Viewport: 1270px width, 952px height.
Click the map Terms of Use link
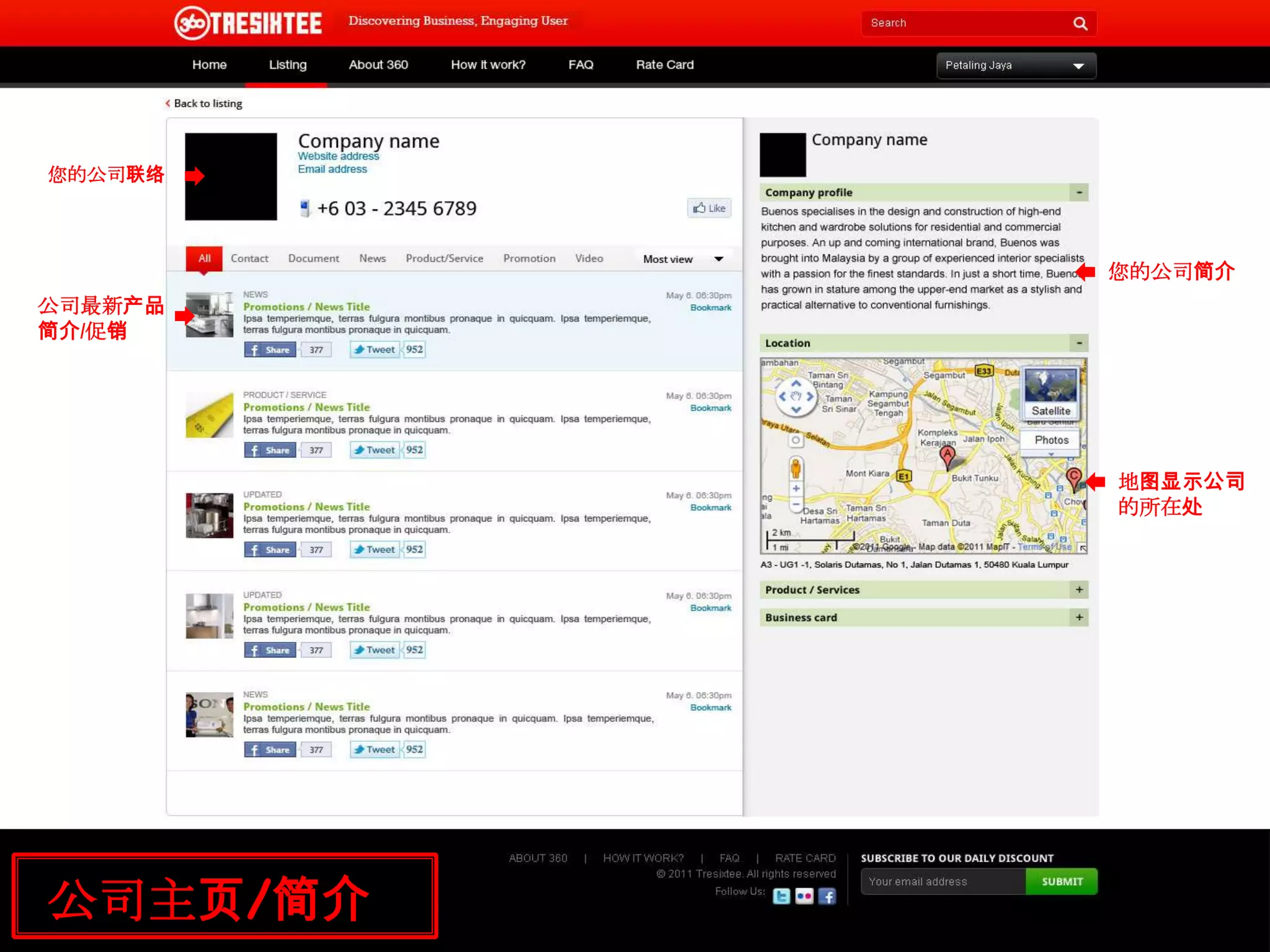pyautogui.click(x=1044, y=547)
